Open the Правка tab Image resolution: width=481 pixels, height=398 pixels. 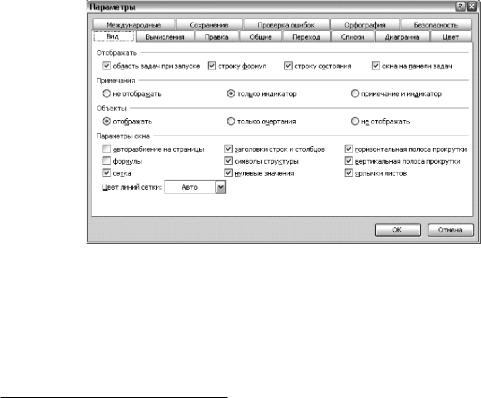217,37
